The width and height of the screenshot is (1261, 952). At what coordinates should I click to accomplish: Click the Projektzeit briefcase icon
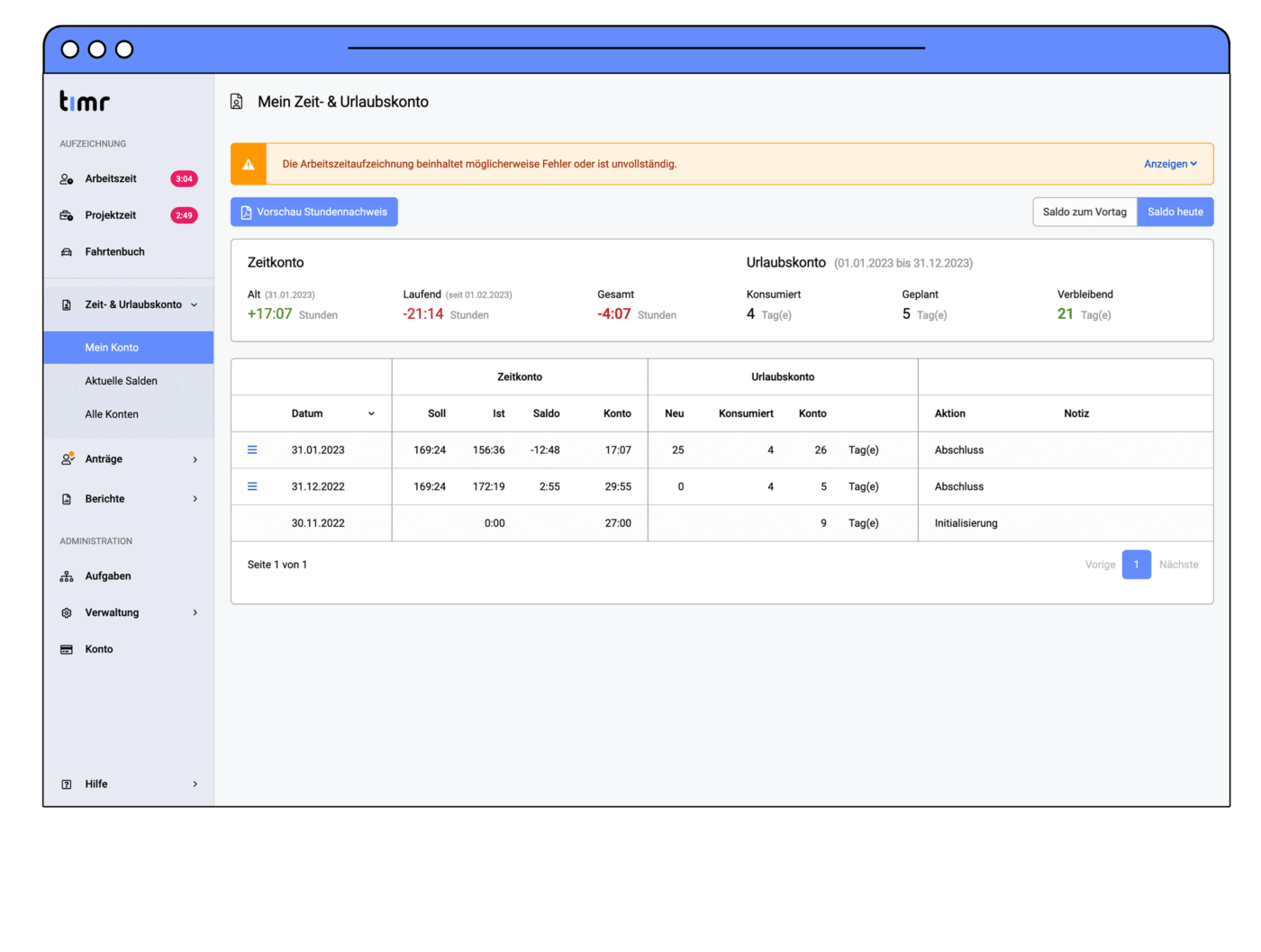tap(67, 215)
